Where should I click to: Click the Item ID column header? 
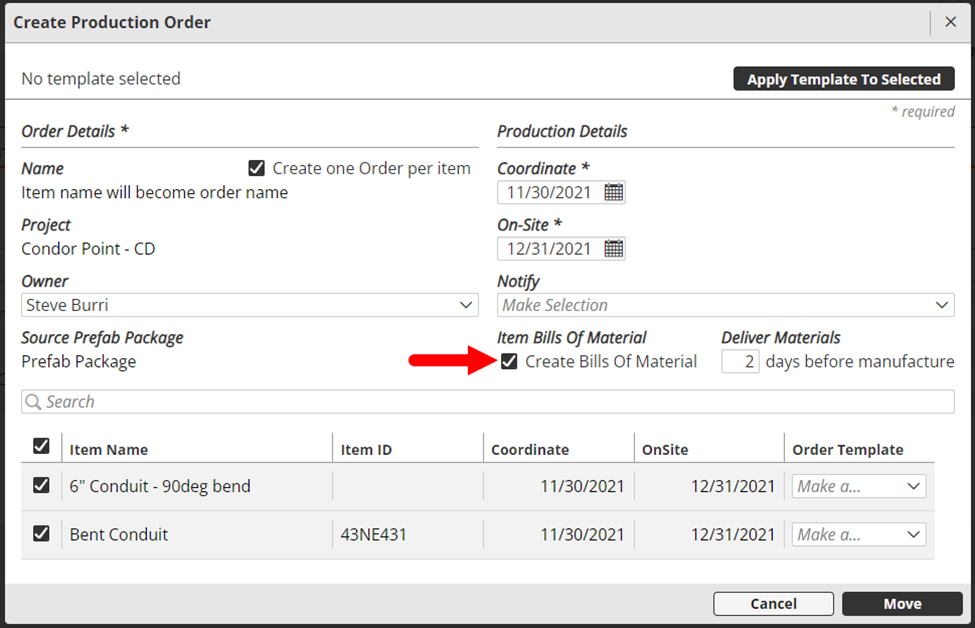[x=366, y=450]
